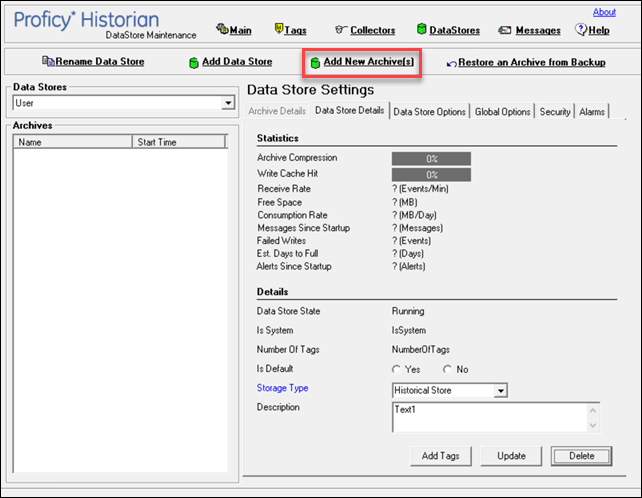Viewport: 642px width, 498px height.
Task: Select No for Is Default
Action: tap(448, 369)
